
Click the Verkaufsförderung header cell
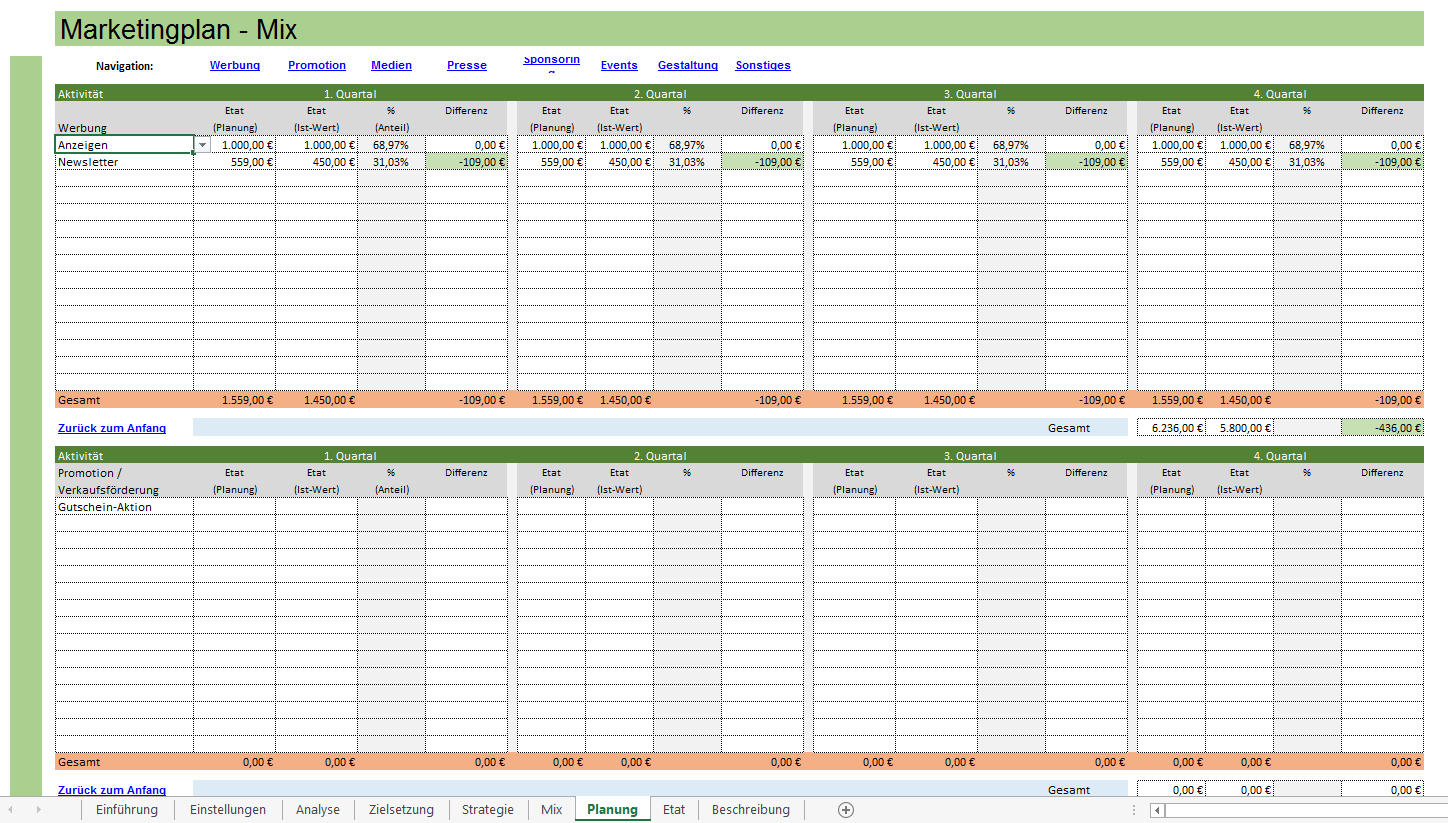[124, 490]
